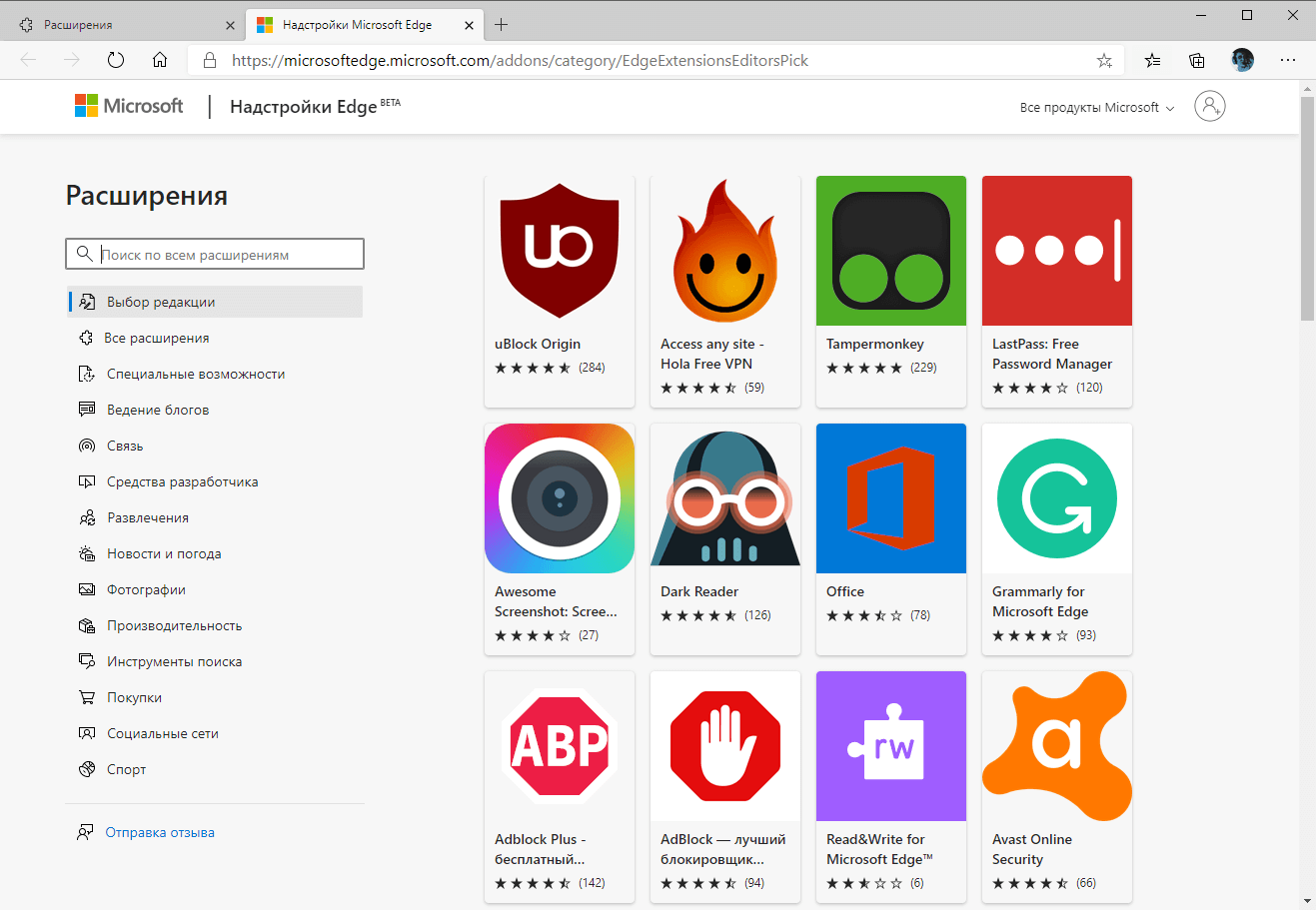Viewport: 1316px width, 910px height.
Task: Click the page vertical scrollbar thumb
Action: pos(1307,209)
